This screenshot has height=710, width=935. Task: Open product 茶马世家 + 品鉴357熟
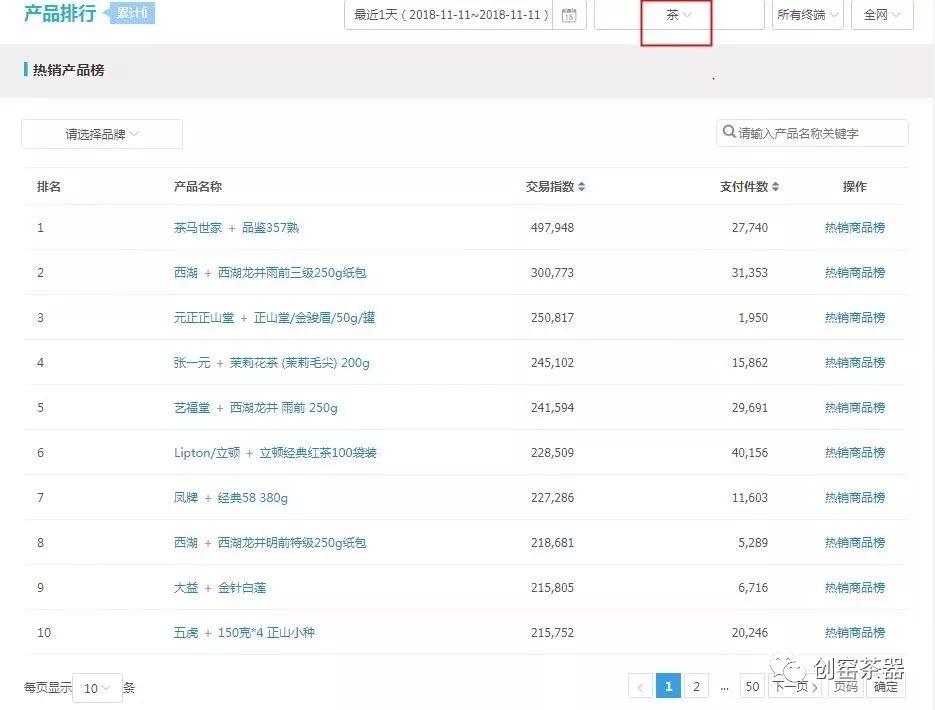(x=236, y=228)
